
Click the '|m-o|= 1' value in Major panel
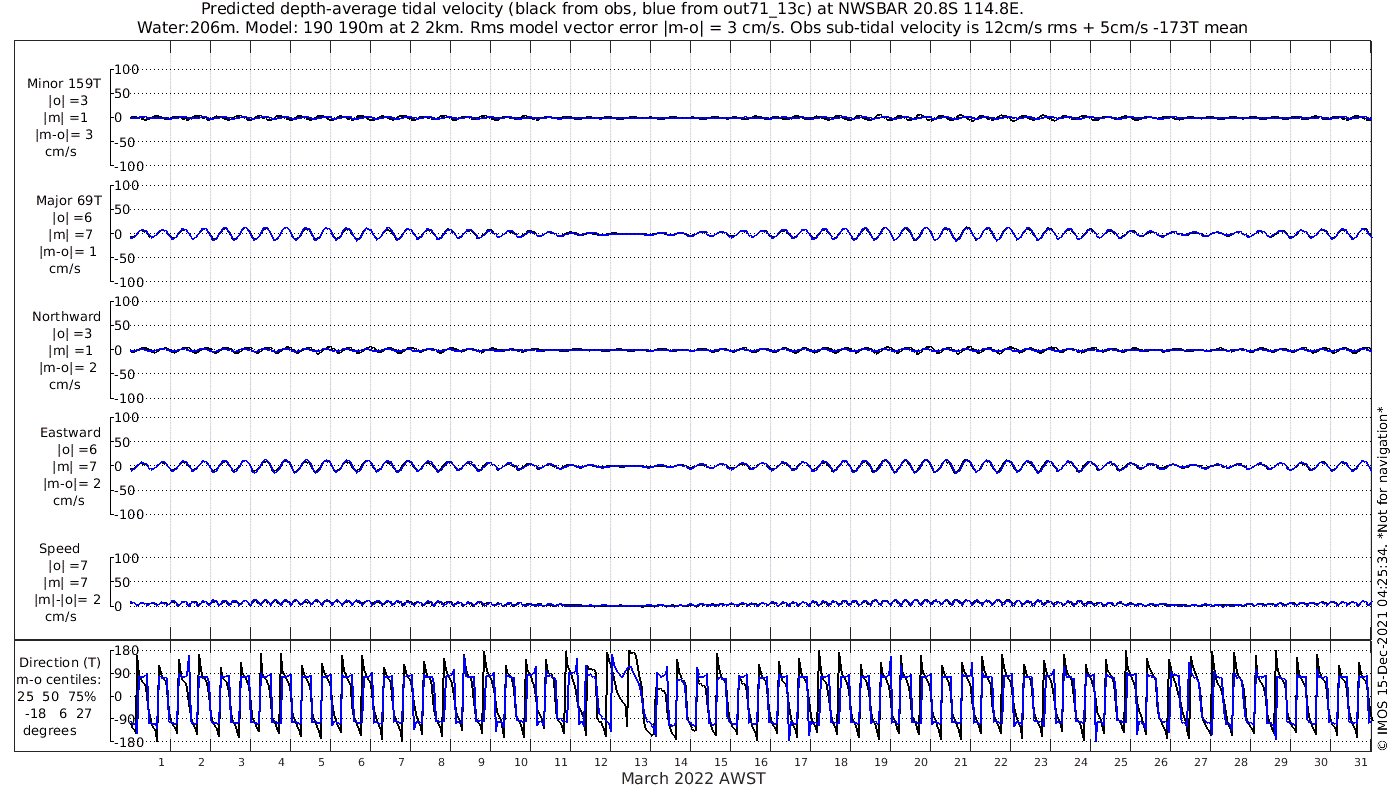[x=66, y=251]
